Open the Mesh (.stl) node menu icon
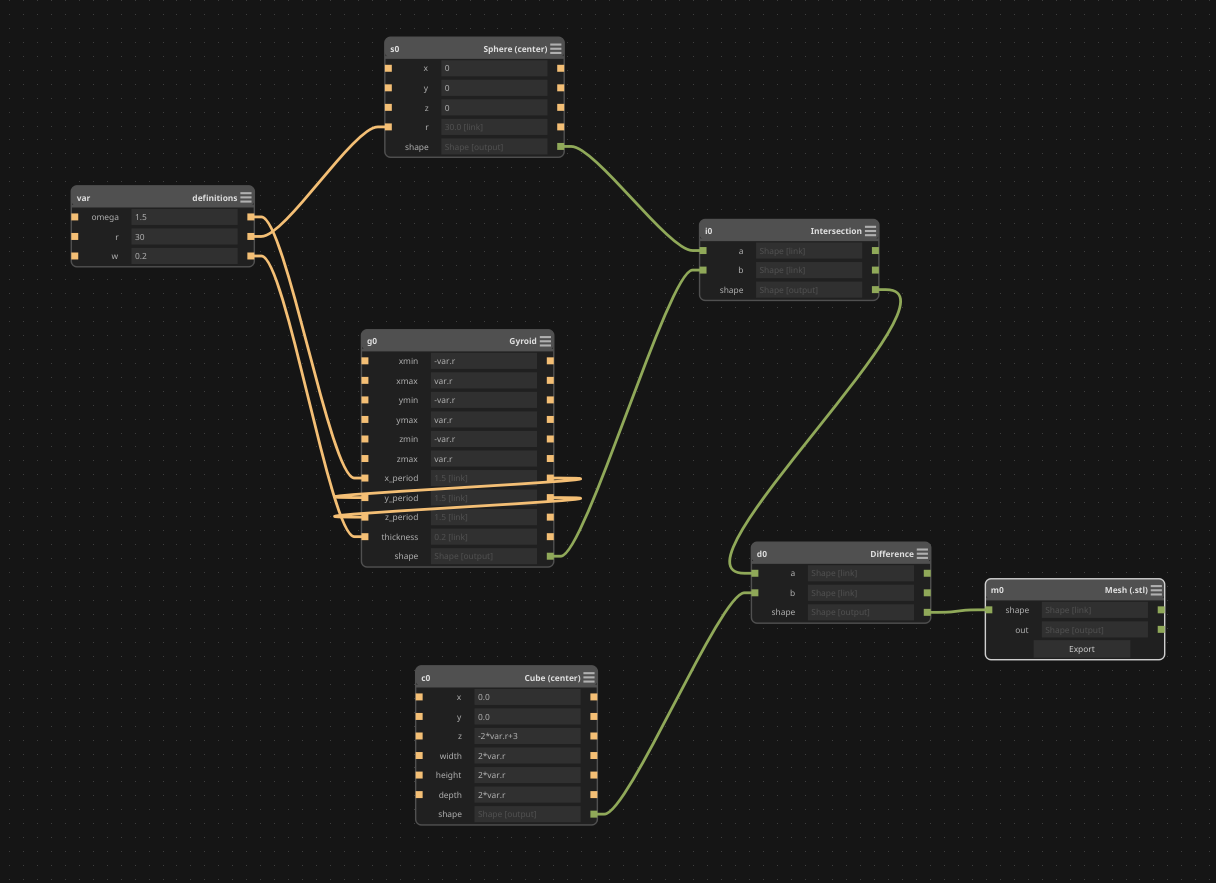 coord(1156,591)
